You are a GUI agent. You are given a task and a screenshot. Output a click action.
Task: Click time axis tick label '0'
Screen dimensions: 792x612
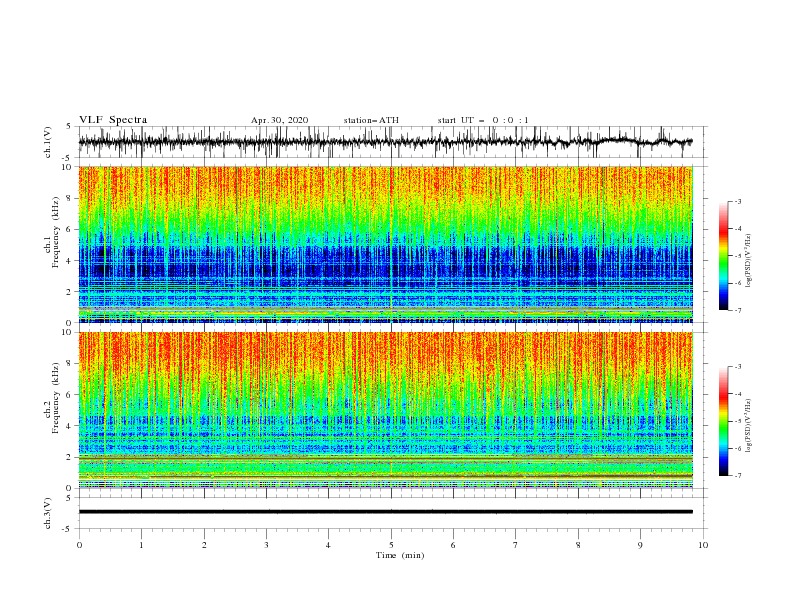pos(79,545)
